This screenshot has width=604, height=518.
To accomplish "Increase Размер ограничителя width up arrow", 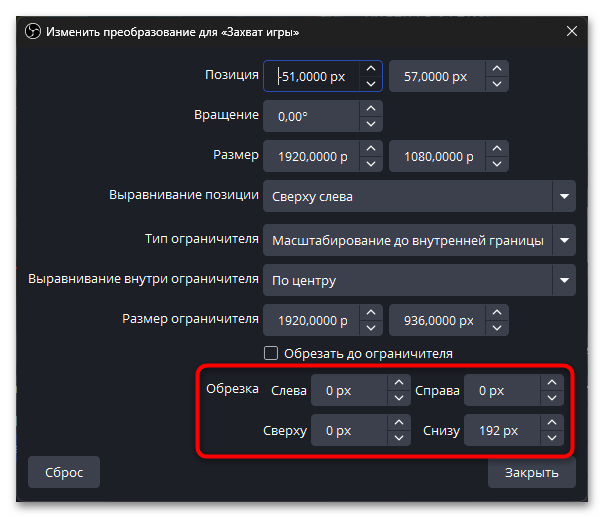I will coord(371,312).
